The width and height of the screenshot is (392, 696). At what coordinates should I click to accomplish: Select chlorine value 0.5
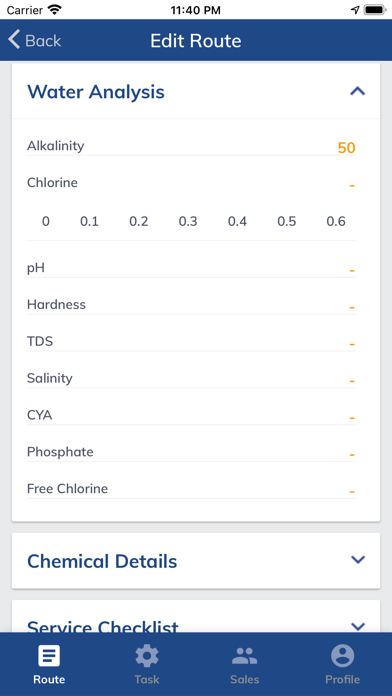click(x=286, y=221)
